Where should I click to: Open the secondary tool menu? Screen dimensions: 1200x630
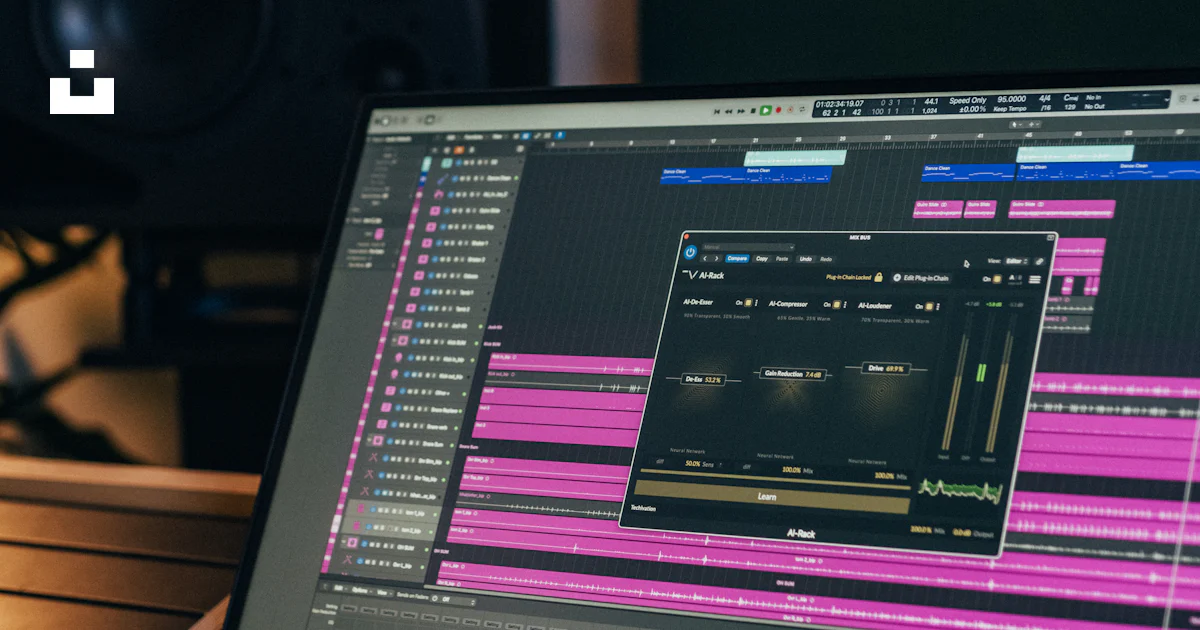coord(1033,124)
